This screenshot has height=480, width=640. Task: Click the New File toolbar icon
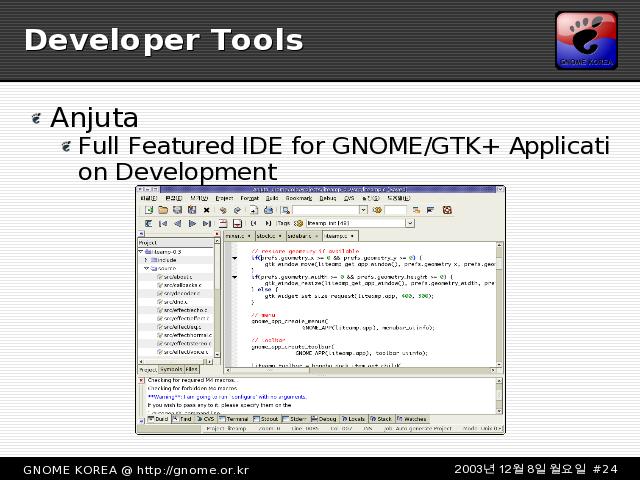click(149, 210)
